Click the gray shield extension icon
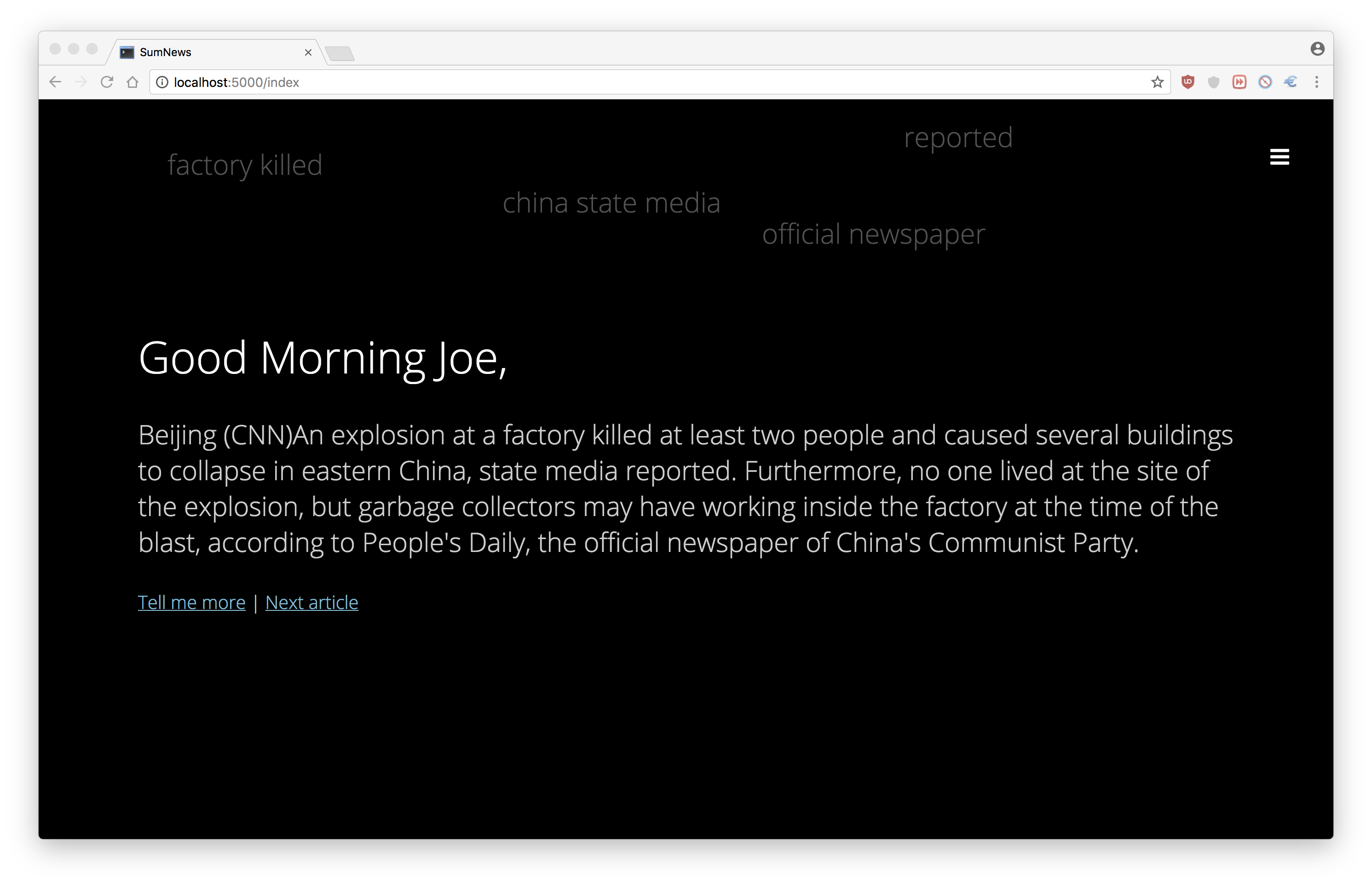 pos(1213,82)
